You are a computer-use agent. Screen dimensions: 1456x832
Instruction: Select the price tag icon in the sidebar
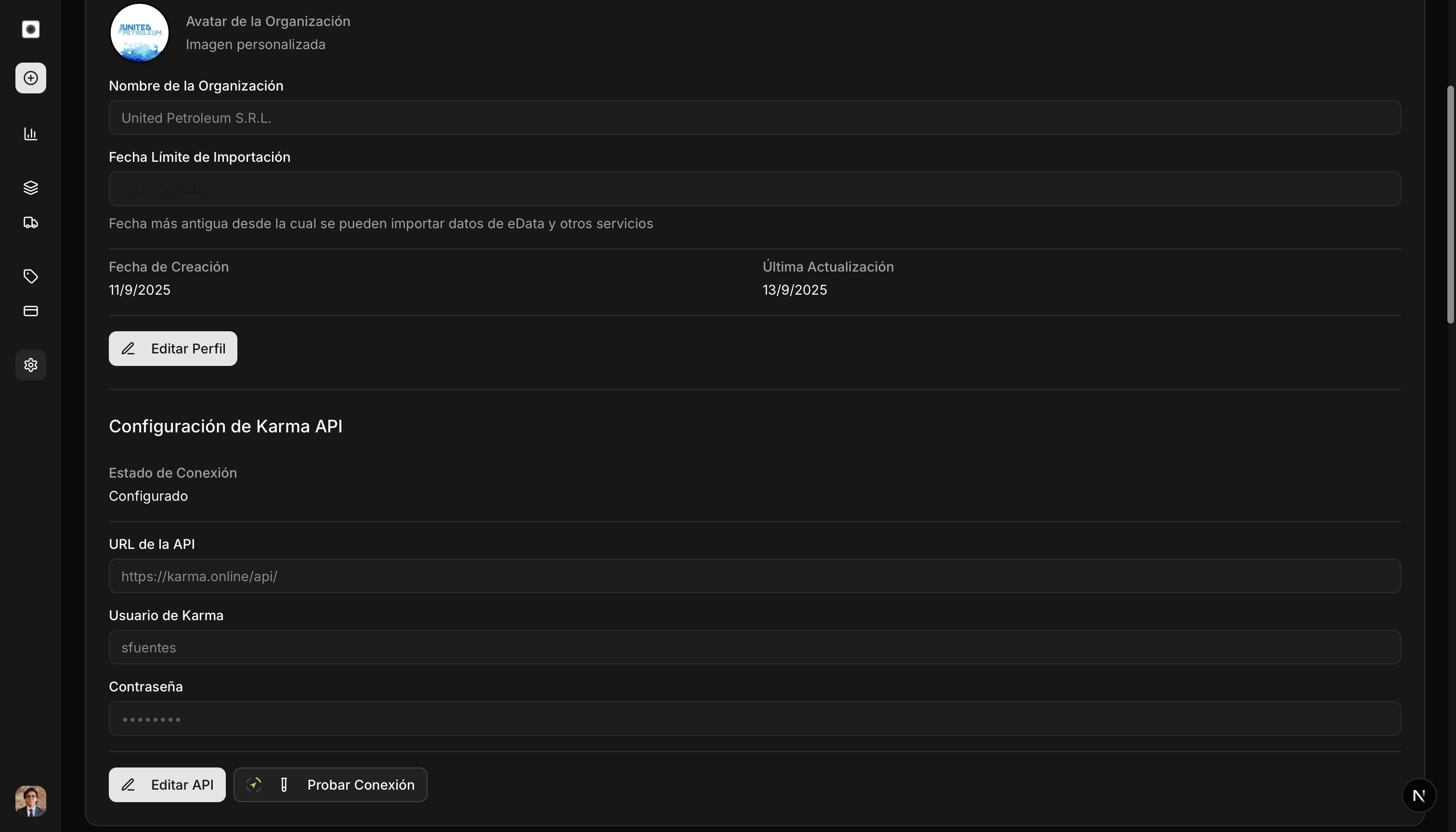point(30,276)
